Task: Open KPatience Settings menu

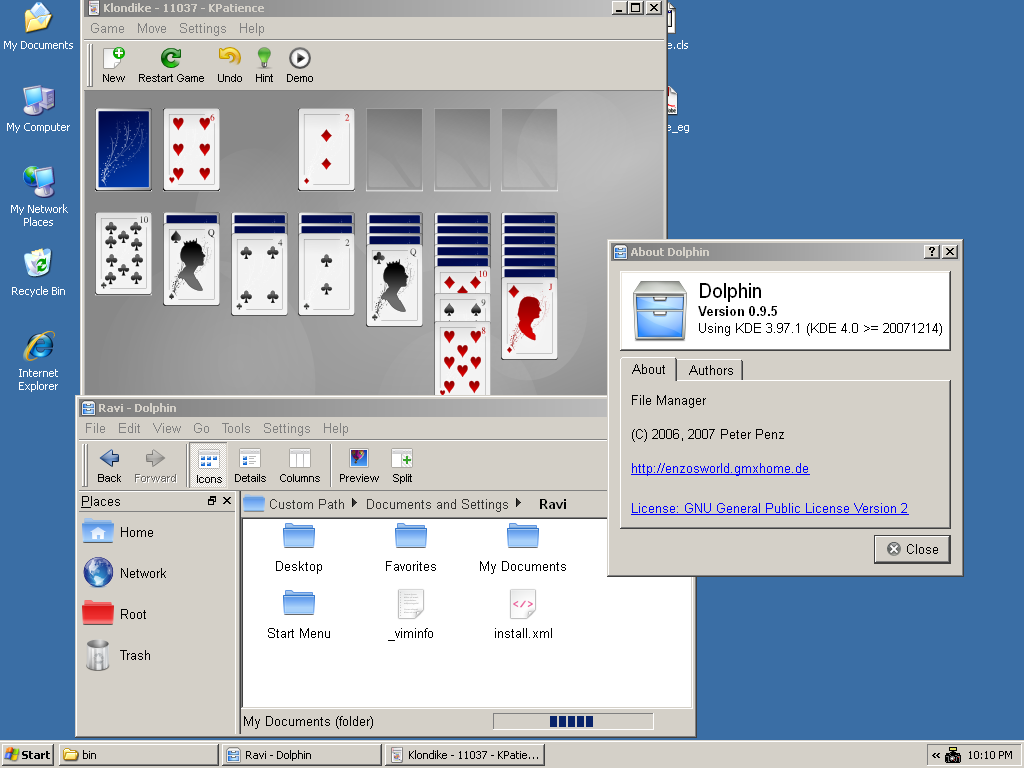Action: coord(202,28)
